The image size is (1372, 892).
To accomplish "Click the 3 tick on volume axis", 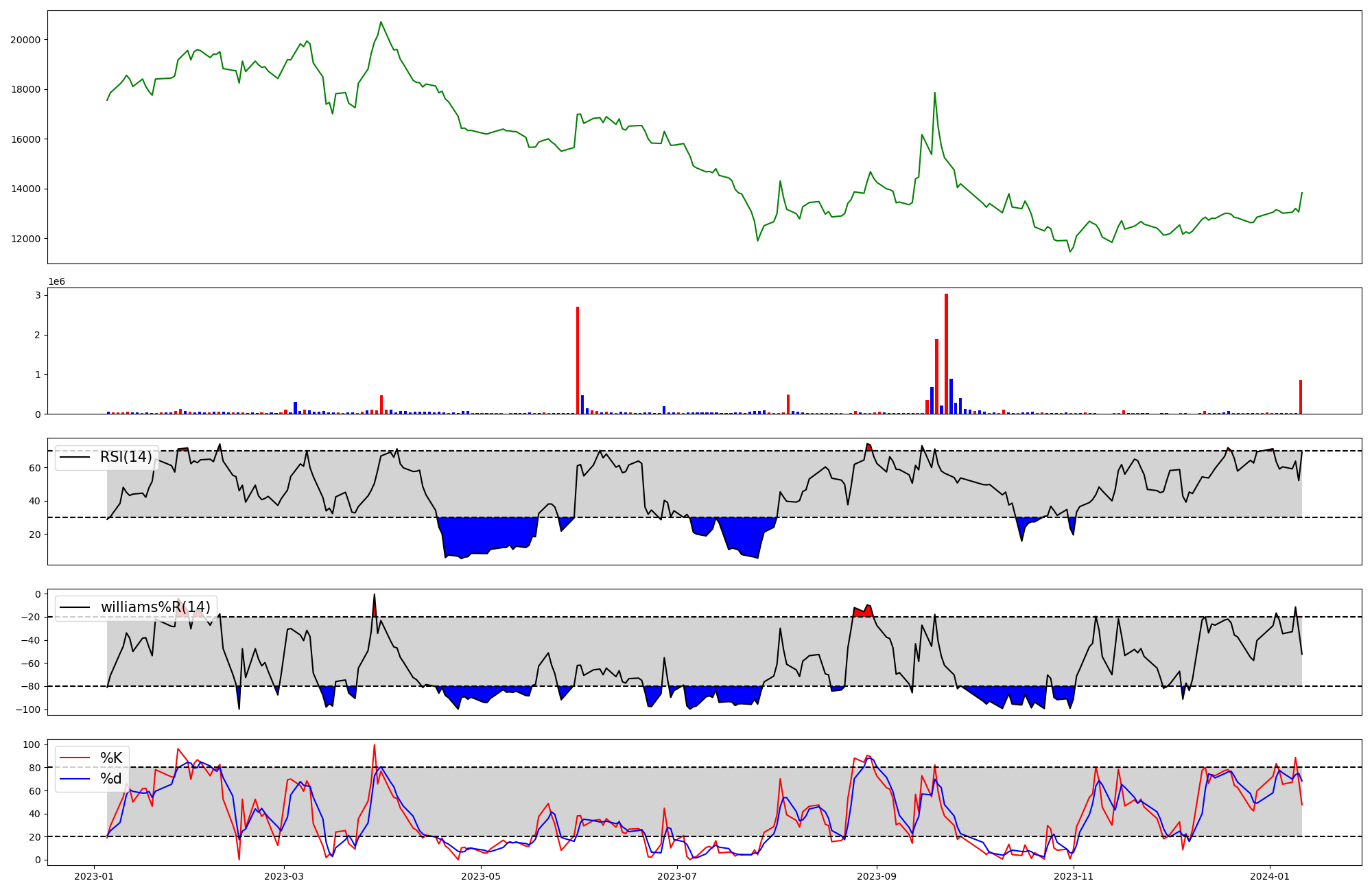I will (x=38, y=296).
